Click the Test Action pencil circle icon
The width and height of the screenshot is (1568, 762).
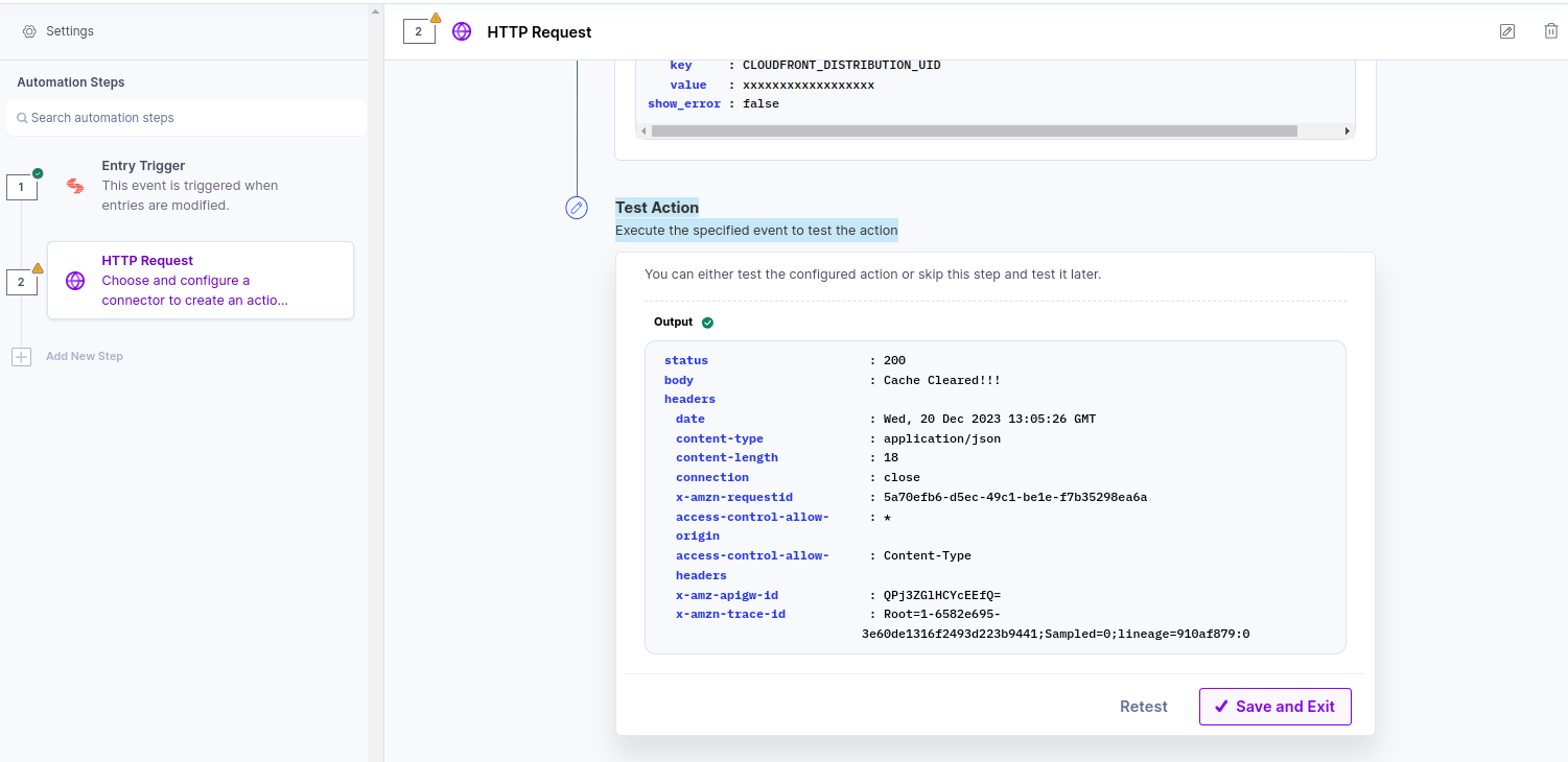click(576, 208)
